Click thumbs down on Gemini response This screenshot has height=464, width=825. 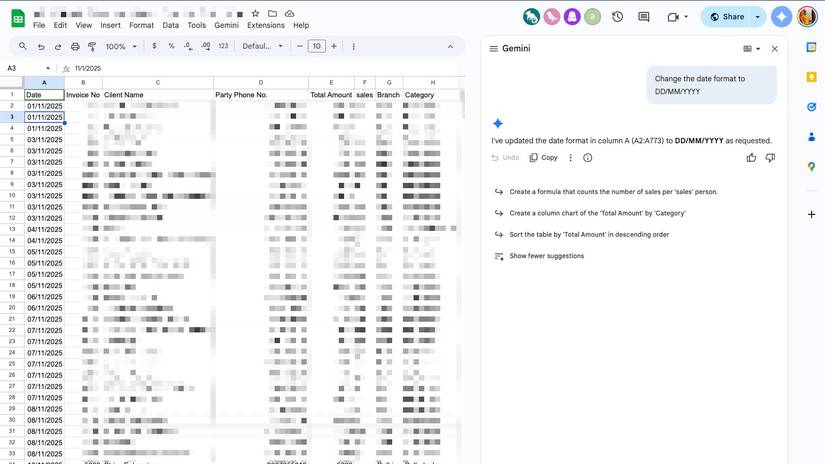[x=770, y=157]
